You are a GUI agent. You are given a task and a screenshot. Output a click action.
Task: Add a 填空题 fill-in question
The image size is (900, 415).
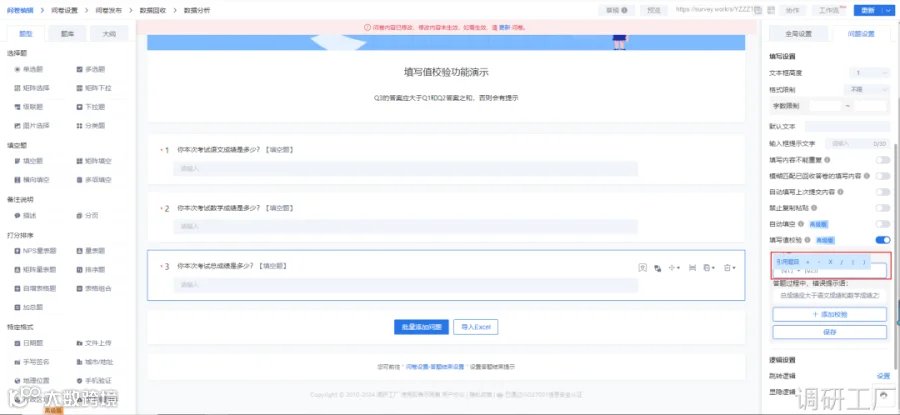click(29, 161)
